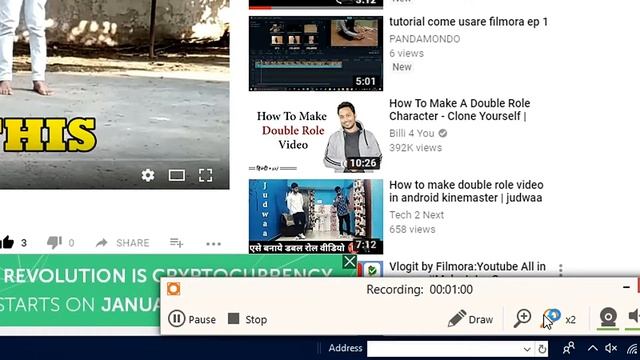
Task: Like the video with thumbs up
Action: click(x=7, y=242)
